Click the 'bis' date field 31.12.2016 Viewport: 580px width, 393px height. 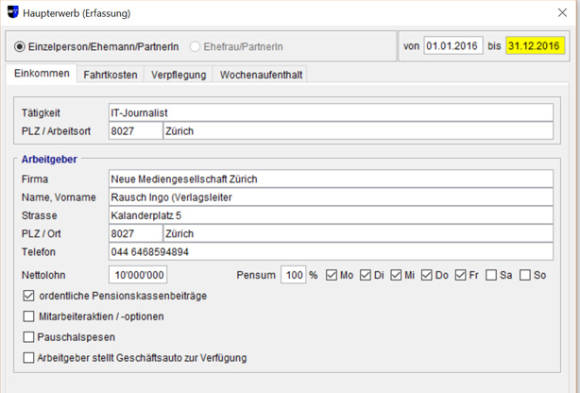535,46
